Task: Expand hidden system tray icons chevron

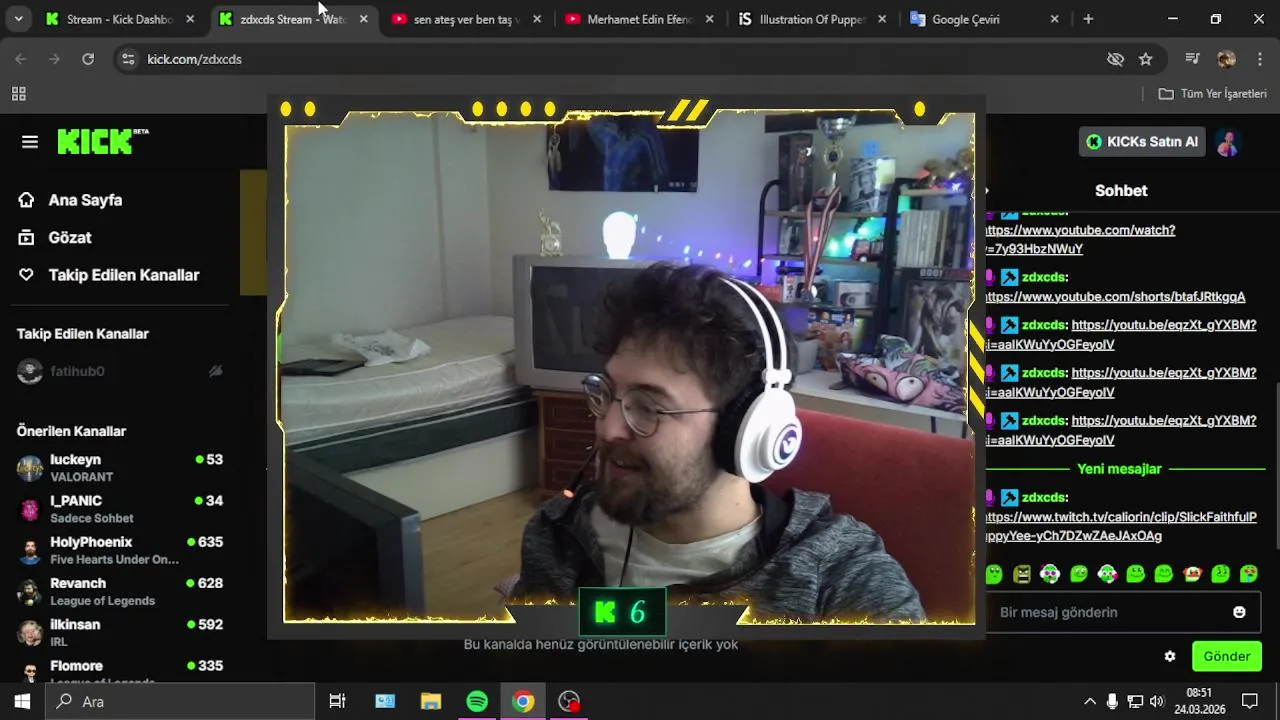Action: (x=1090, y=701)
